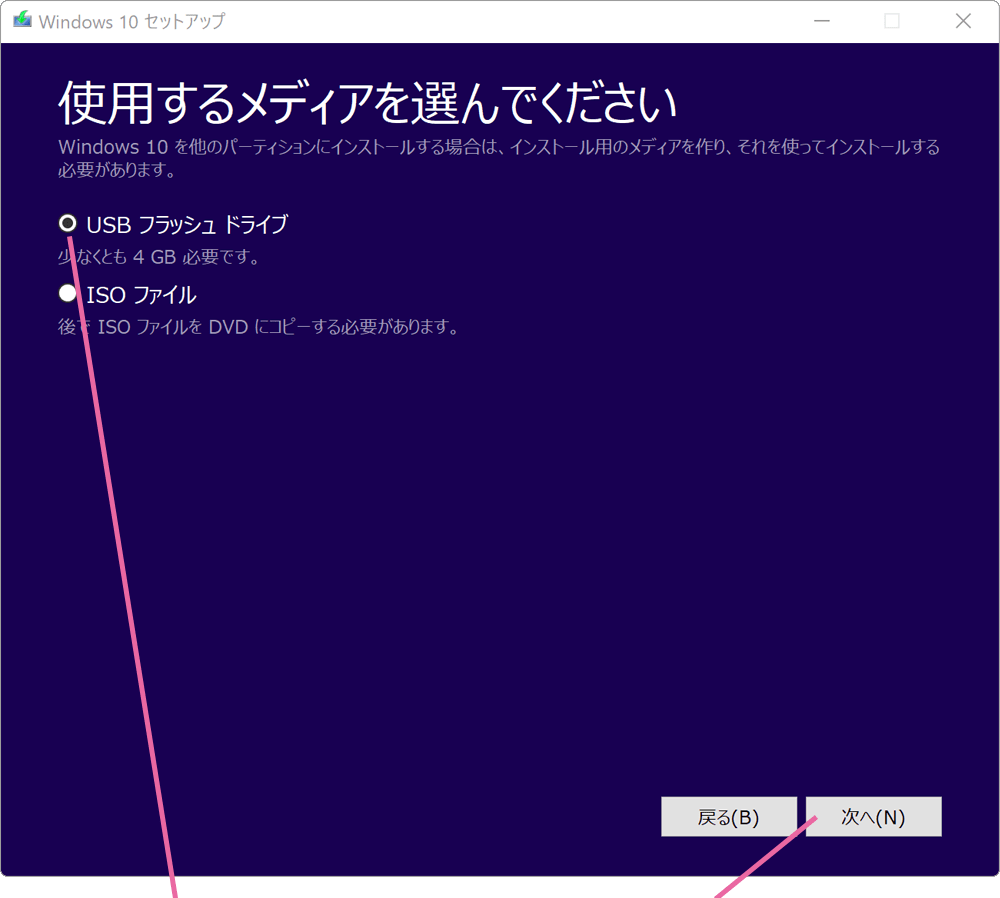This screenshot has height=898, width=1000.
Task: Click the 次へ(N) button
Action: pos(873,816)
